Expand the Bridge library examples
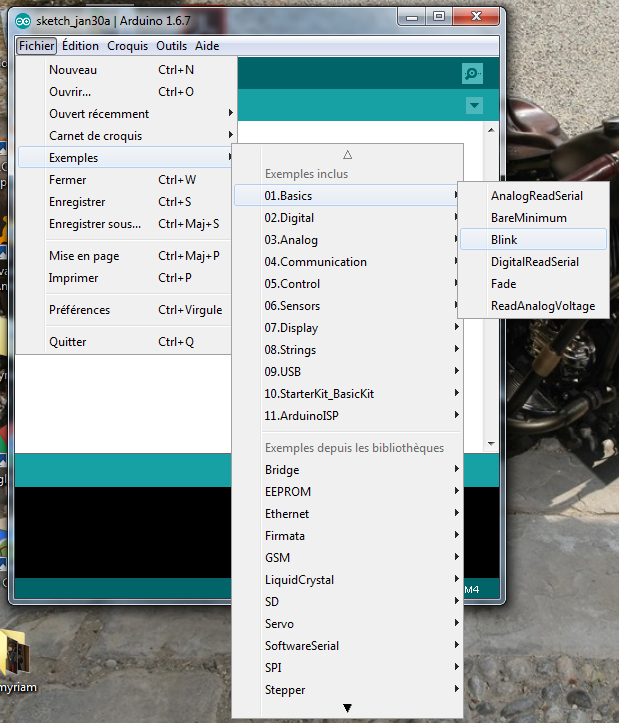 coord(347,470)
